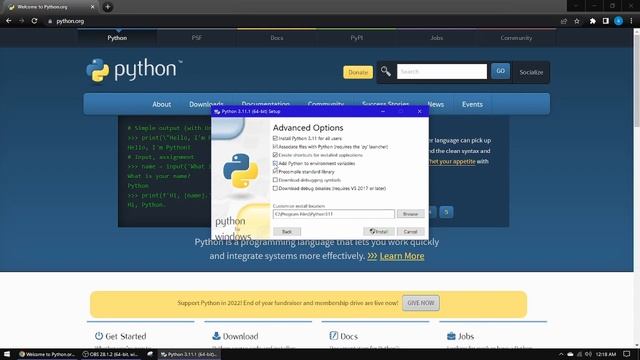Open a new browser tab

coord(108,7)
